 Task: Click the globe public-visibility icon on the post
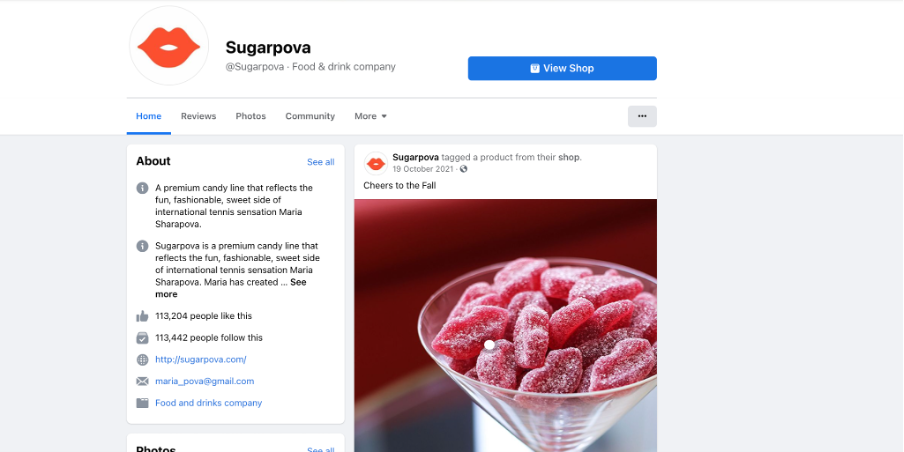point(464,169)
